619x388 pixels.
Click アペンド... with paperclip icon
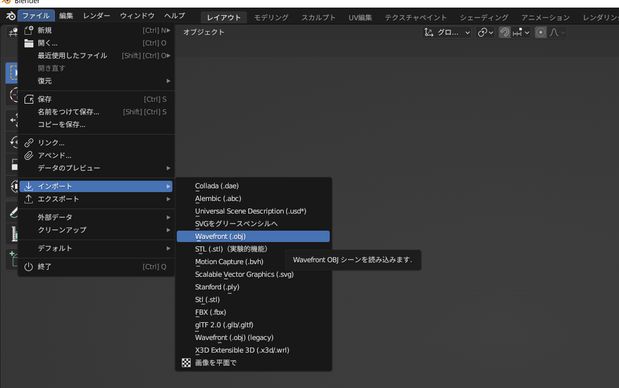(96, 155)
